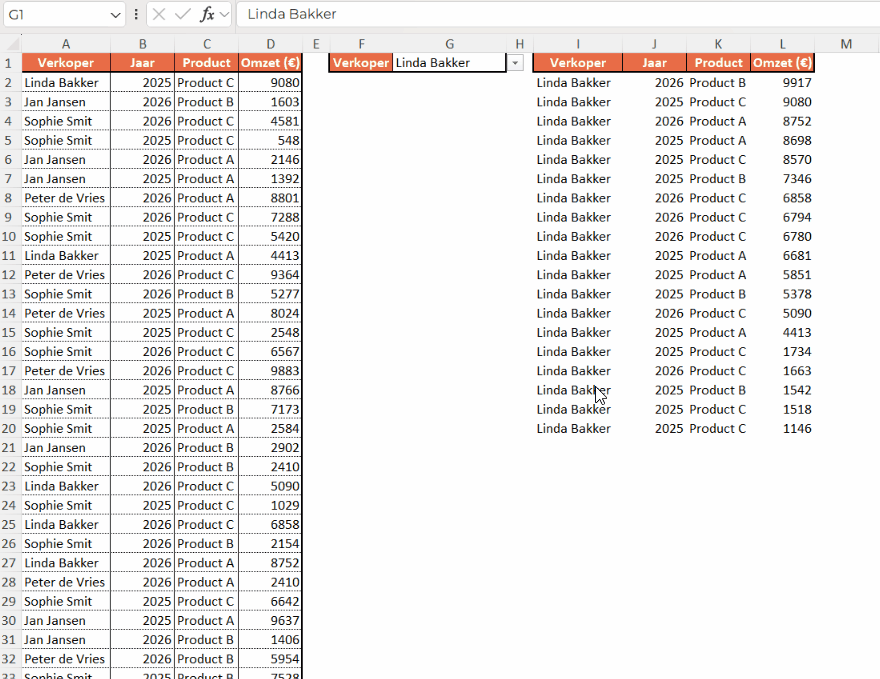
Task: Click the Cancel (X) icon in formula bar
Action: (159, 15)
